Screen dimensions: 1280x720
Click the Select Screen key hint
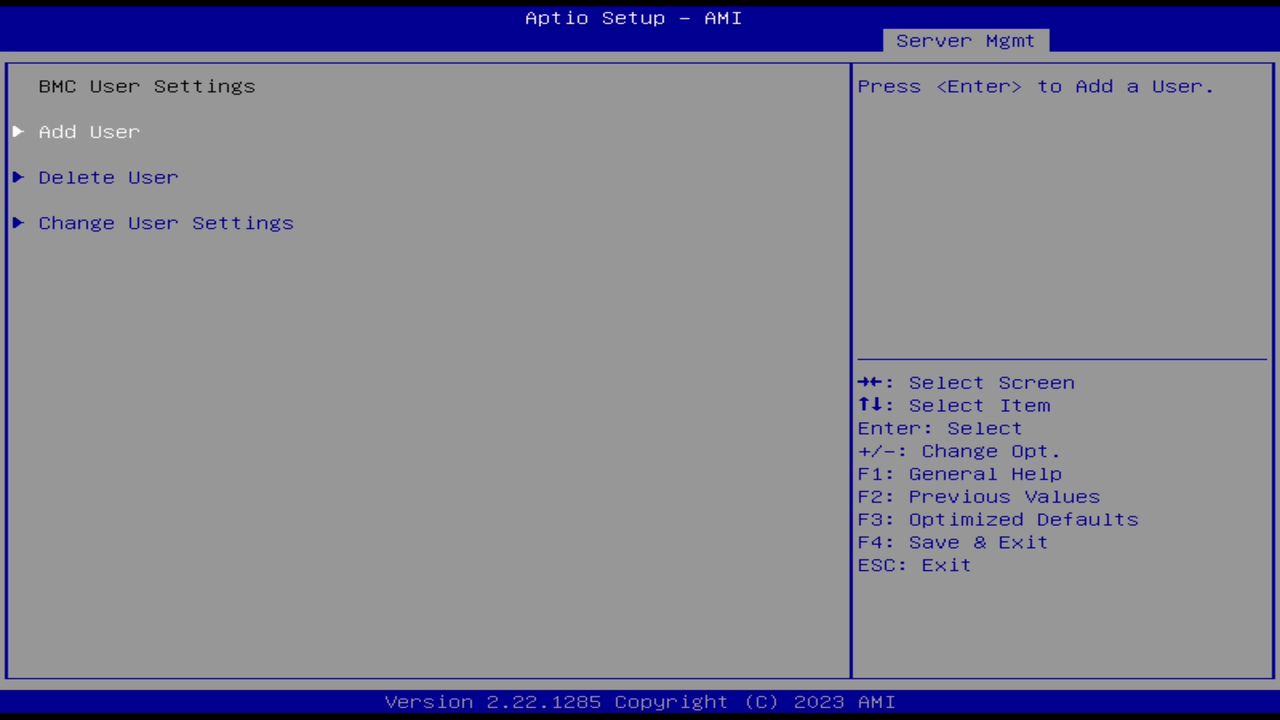966,383
